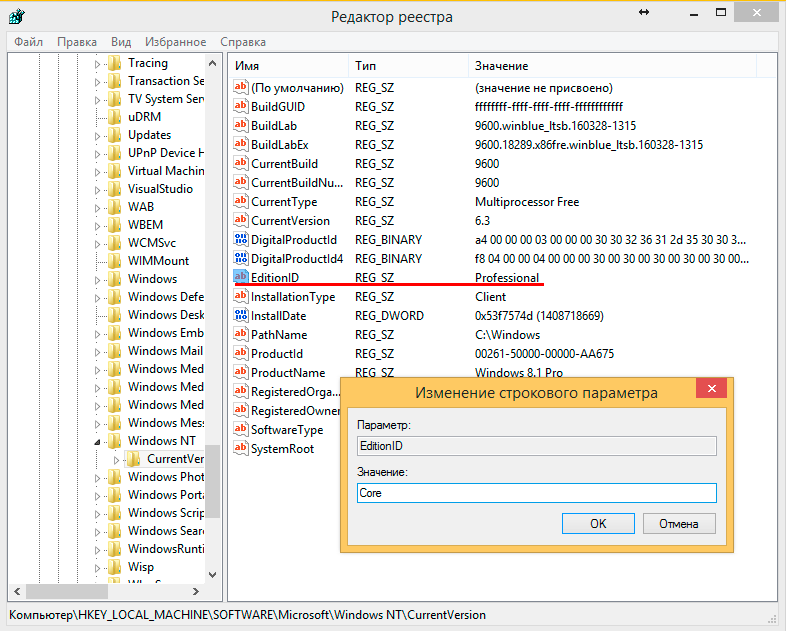The image size is (786, 631).
Task: Click the highlighted icon of EditionID value
Action: pyautogui.click(x=241, y=277)
